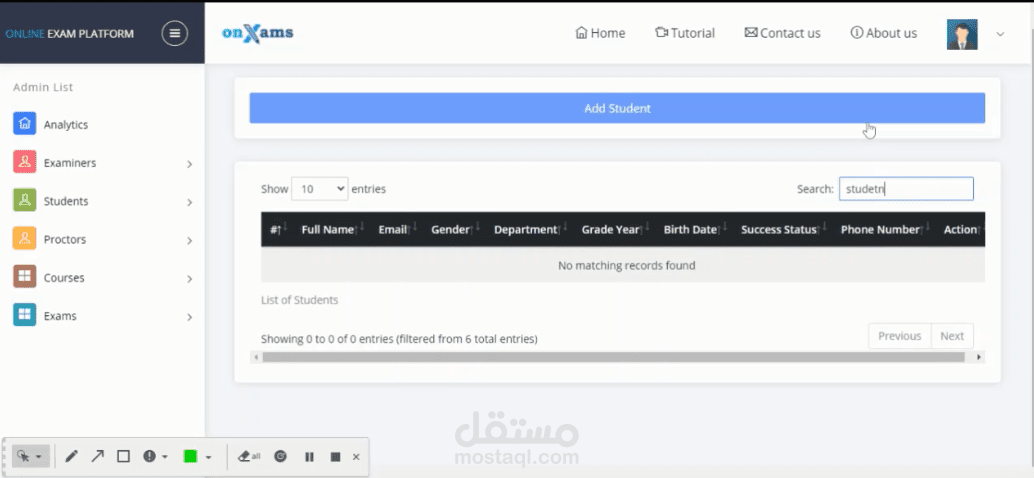Screen dimensions: 1034x478
Task: Click the Previous pagination button
Action: point(899,336)
